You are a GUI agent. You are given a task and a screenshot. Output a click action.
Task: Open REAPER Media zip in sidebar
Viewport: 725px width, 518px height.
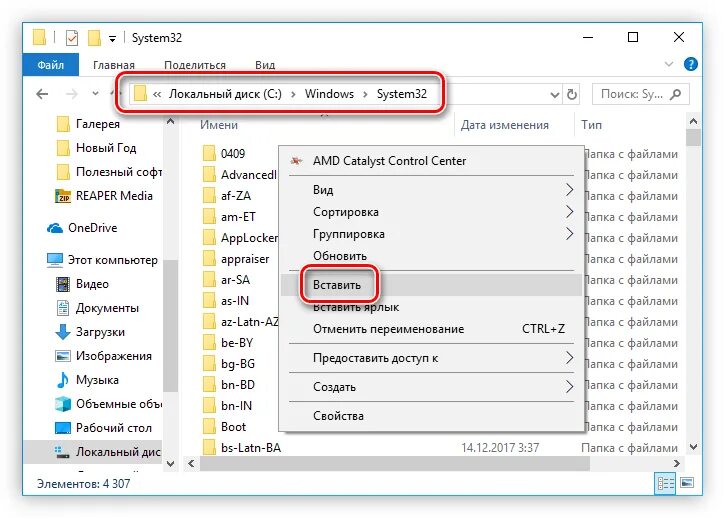(x=104, y=196)
